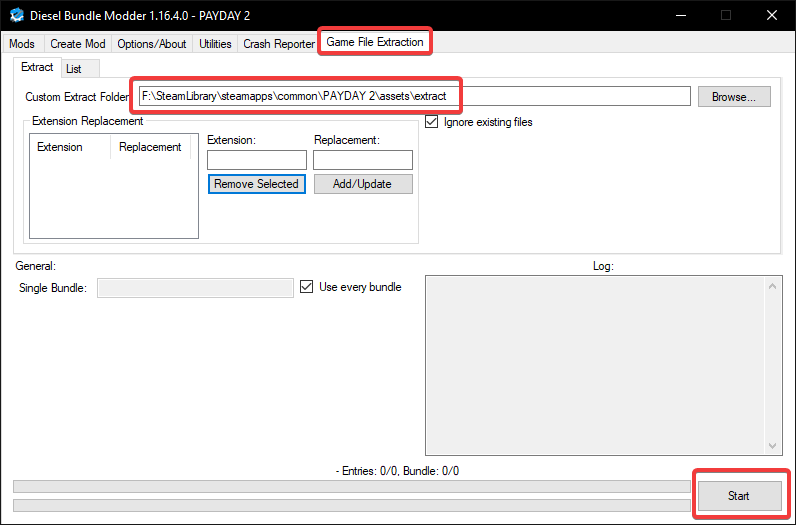Select the Game File Extraction tab
The height and width of the screenshot is (525, 796).
375,42
